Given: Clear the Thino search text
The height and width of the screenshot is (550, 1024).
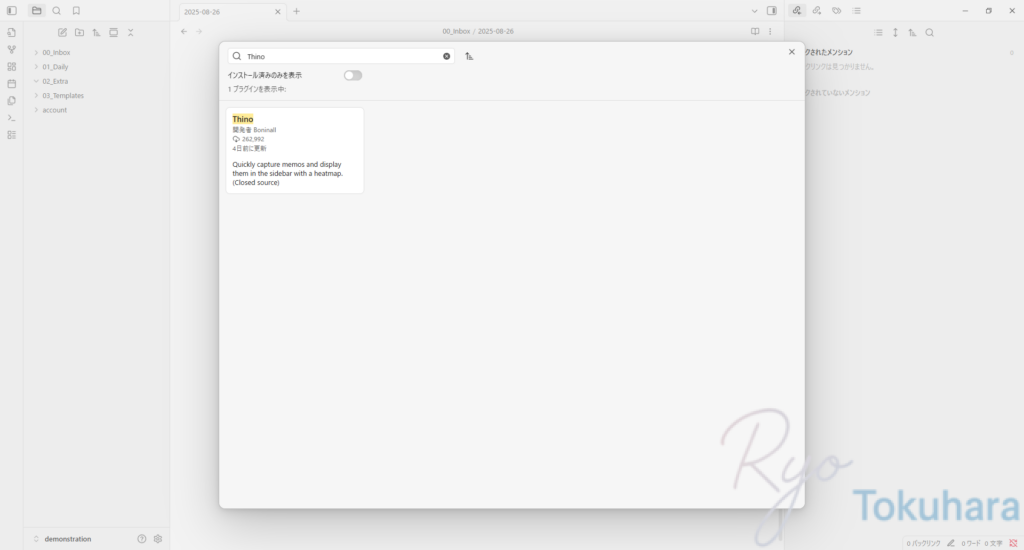Looking at the screenshot, I should [x=447, y=56].
